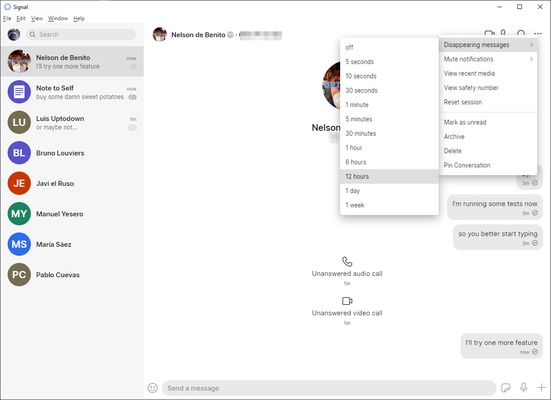551x400 pixels.
Task: Select View safety number
Action: [488, 88]
